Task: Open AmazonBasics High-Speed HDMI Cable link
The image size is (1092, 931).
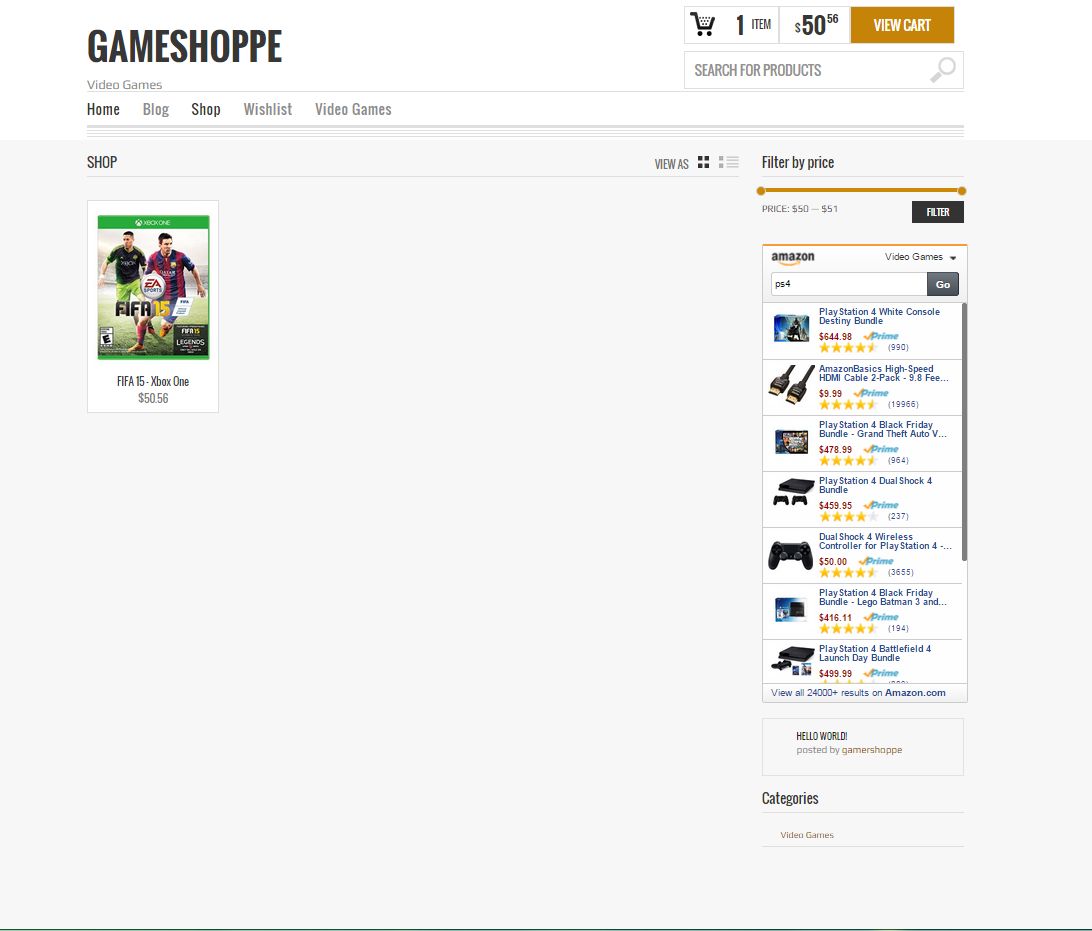Action: pos(884,373)
